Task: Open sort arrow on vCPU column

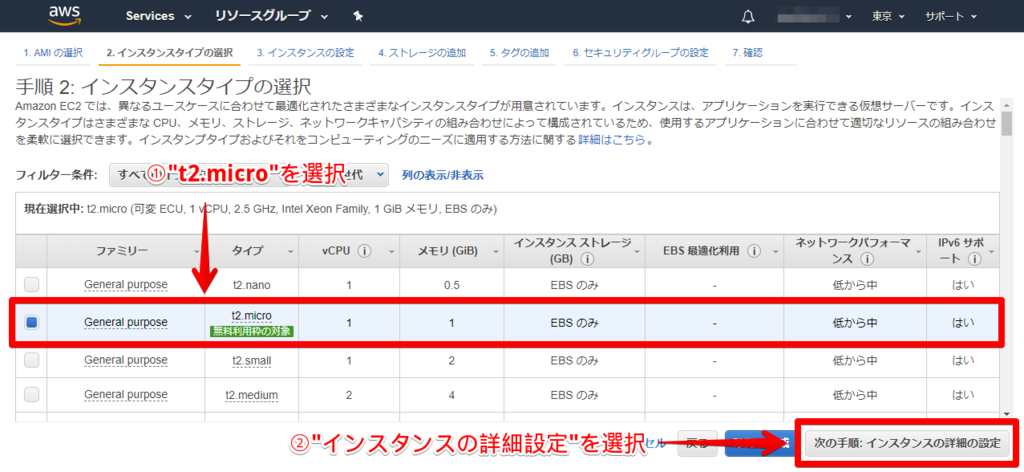Action: (x=392, y=252)
